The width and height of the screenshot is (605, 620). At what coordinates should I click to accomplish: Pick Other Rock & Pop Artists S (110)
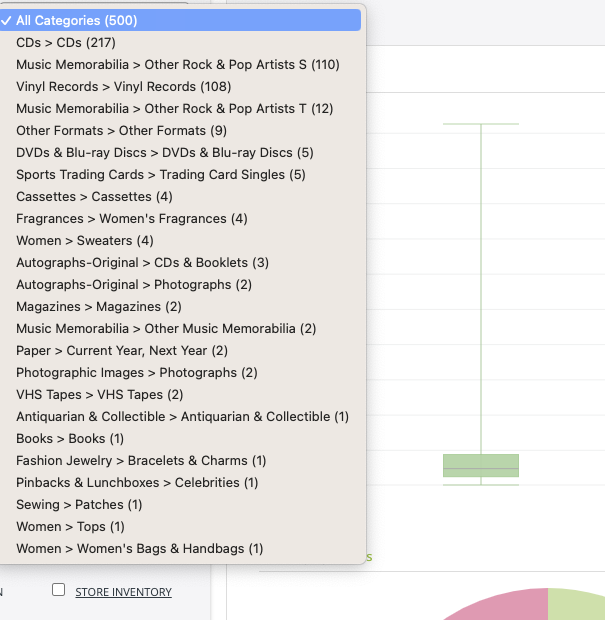click(x=180, y=64)
